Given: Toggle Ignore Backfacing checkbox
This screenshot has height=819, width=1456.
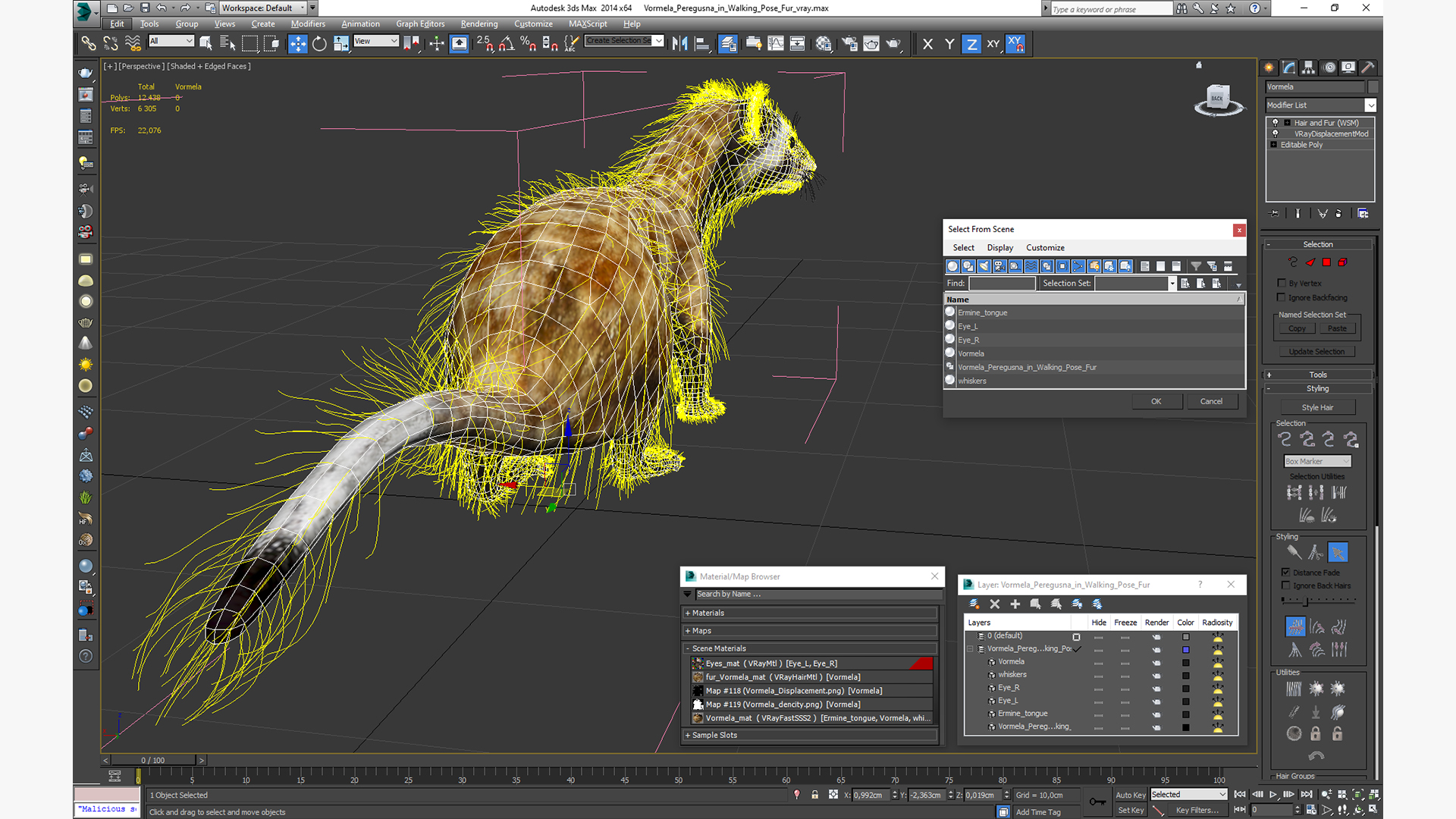Looking at the screenshot, I should (x=1282, y=297).
